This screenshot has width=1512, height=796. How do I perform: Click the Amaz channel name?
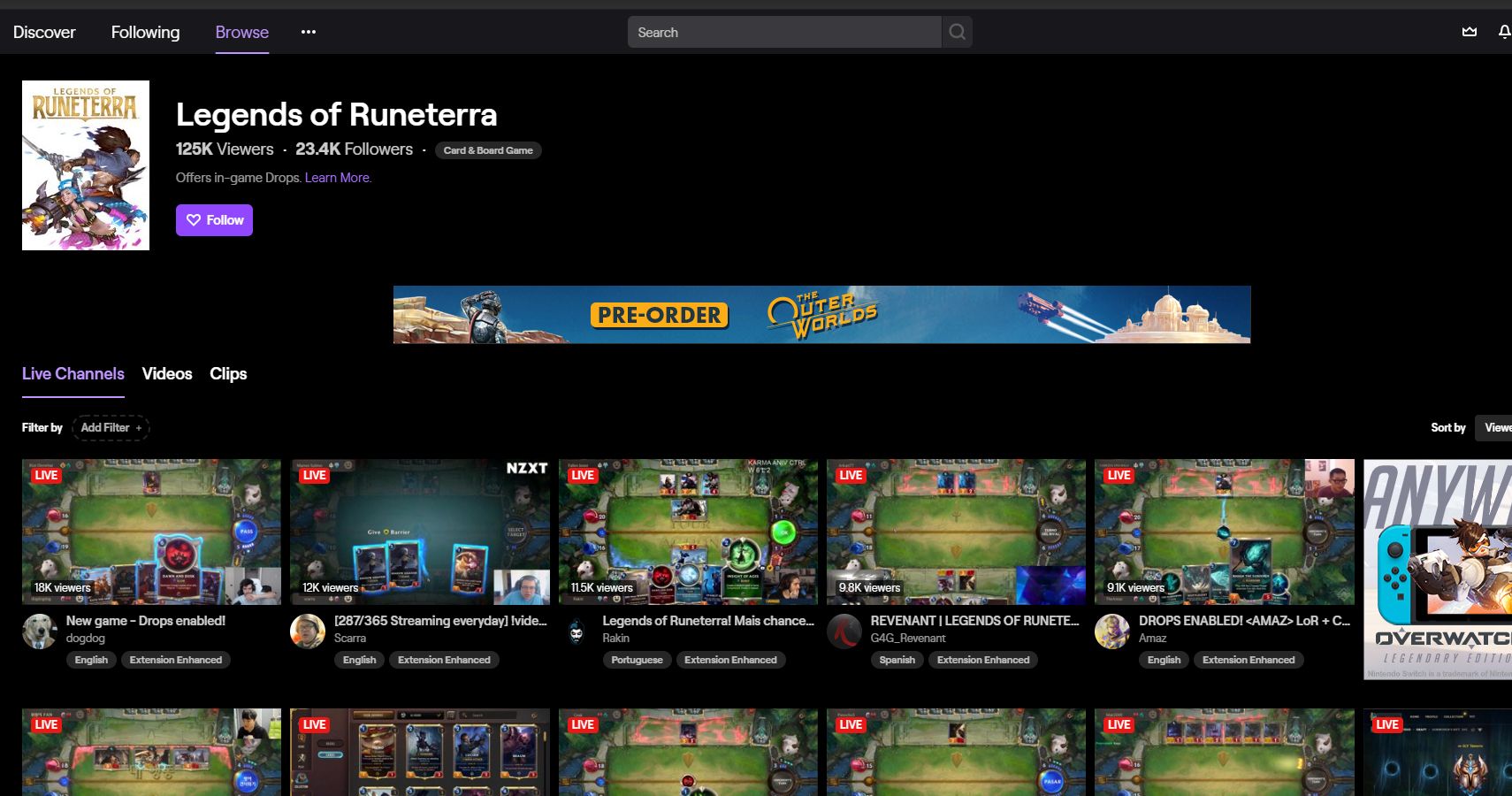click(x=1152, y=638)
